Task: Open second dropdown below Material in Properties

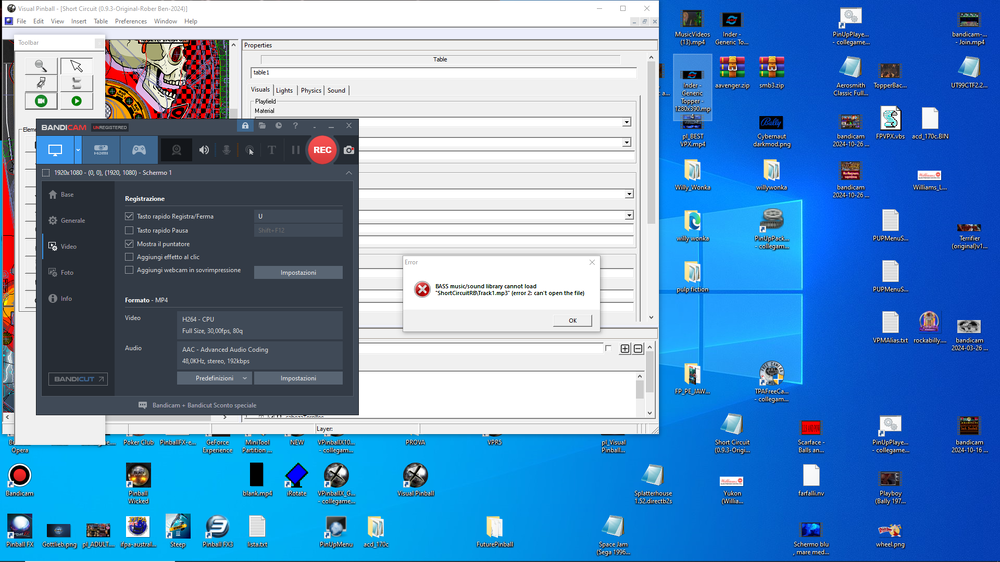Action: 626,142
